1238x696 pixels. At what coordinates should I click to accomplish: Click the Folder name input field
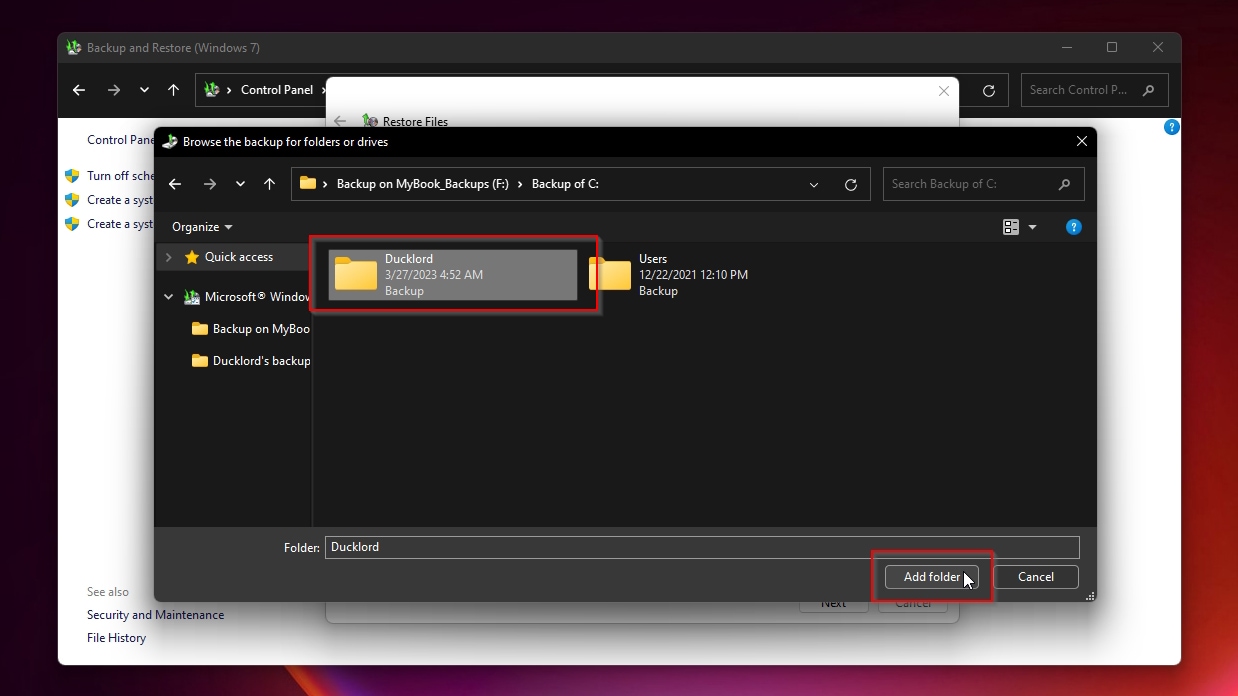(x=701, y=547)
